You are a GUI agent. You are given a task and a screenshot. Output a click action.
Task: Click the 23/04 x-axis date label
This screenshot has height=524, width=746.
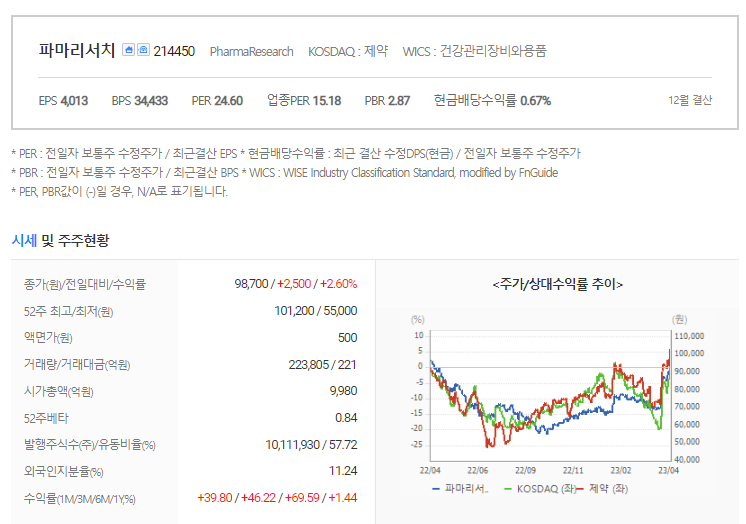tap(668, 470)
